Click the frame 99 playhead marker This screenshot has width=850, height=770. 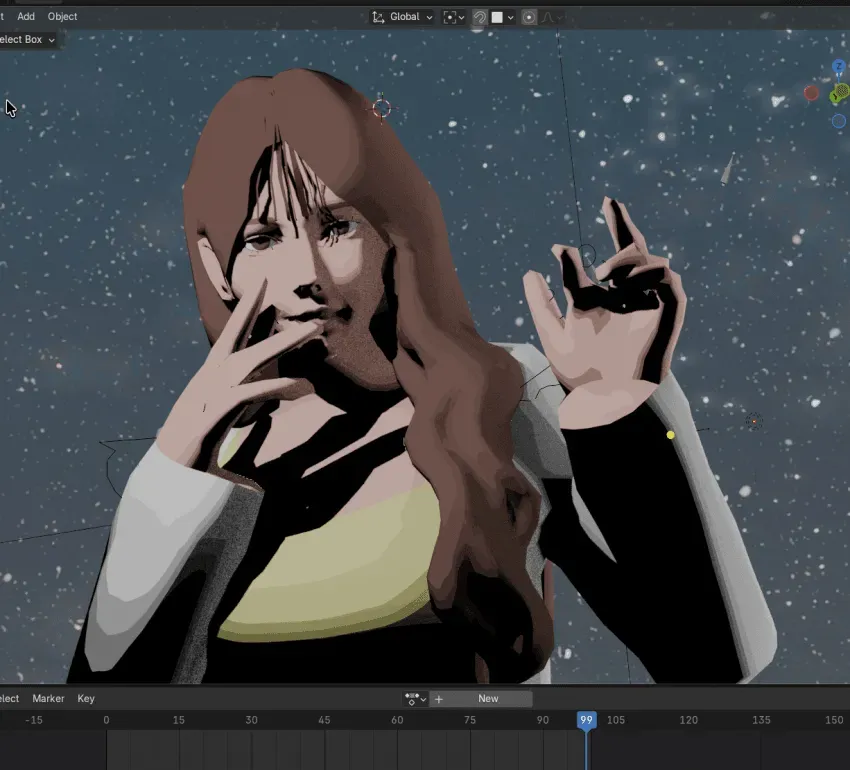(x=586, y=720)
